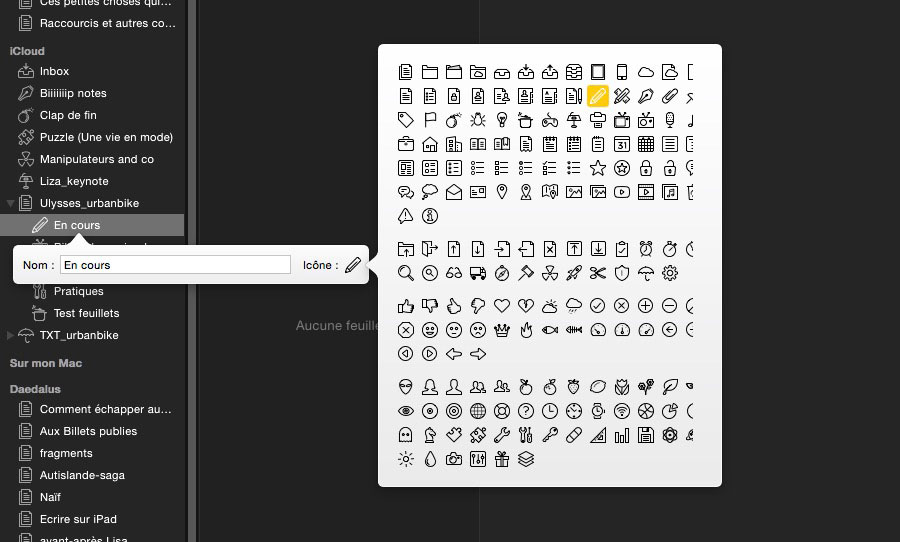The width and height of the screenshot is (900, 542).
Task: Select the star icon in picker
Action: [598, 168]
